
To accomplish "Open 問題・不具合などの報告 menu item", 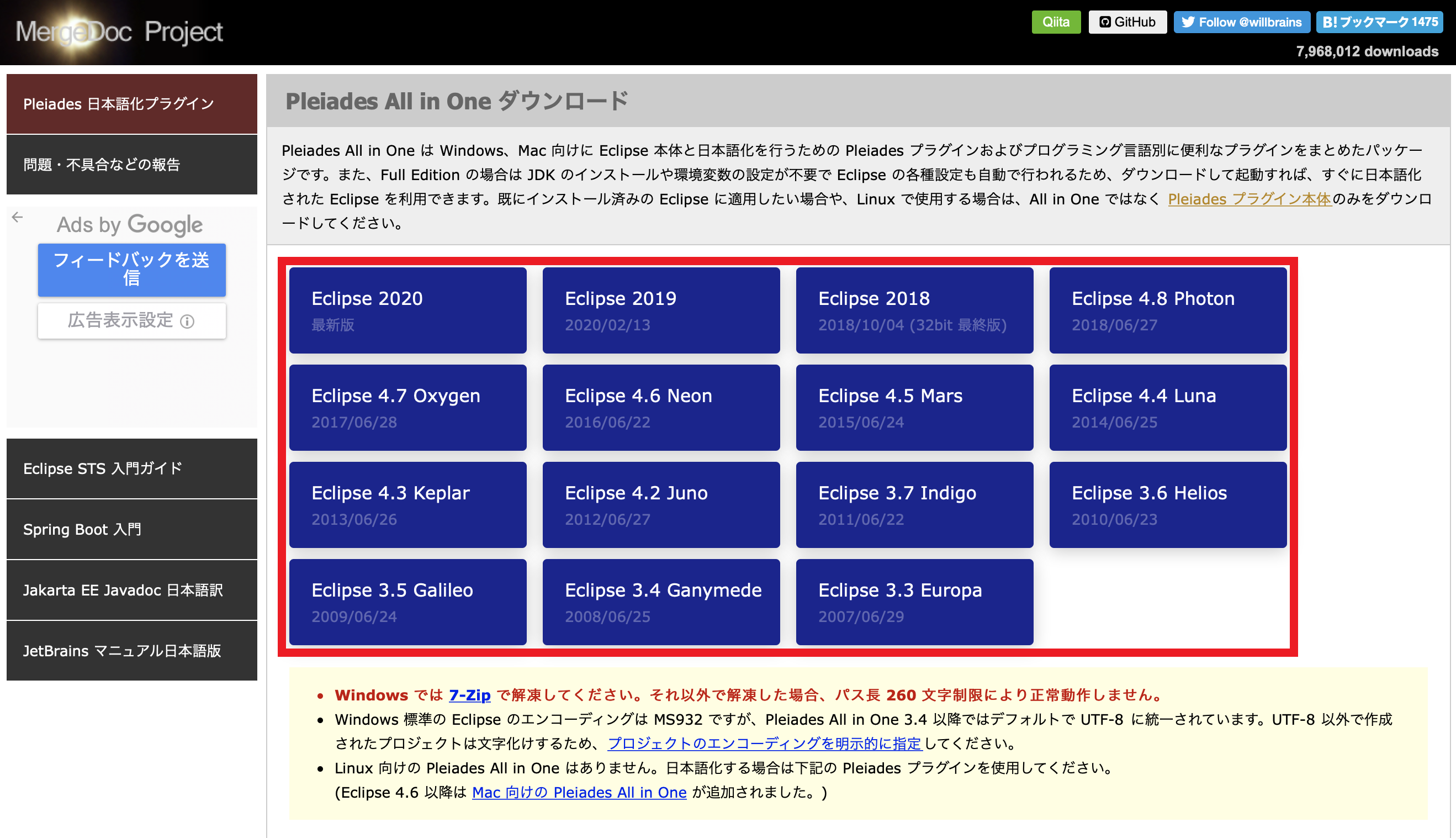I will tap(132, 165).
